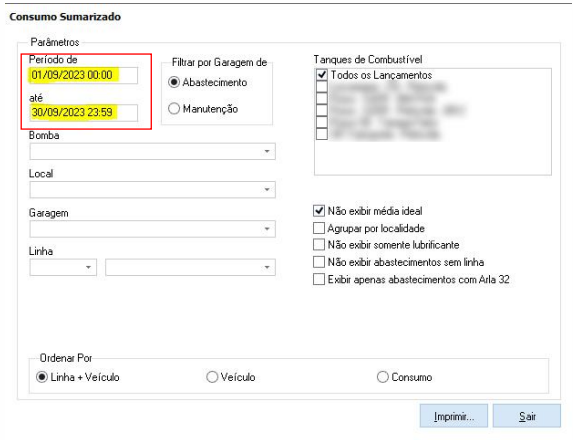Enable 'Não exibir somente lubrificante' checkbox
This screenshot has width=573, height=440.
coord(319,244)
